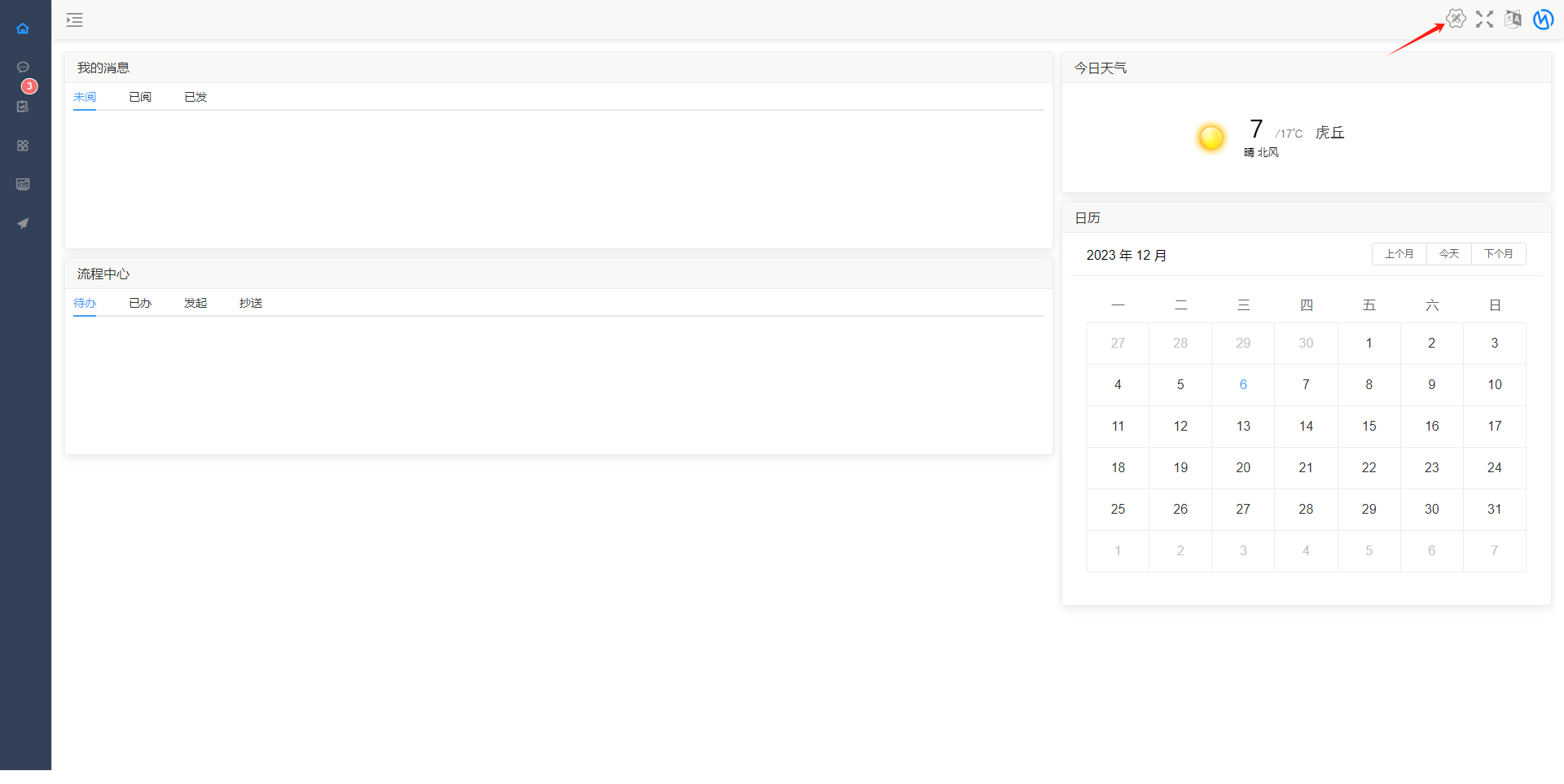Viewport: 1564px width, 784px height.
Task: Click the 2023 年 12 月 calendar title
Action: point(1127,255)
